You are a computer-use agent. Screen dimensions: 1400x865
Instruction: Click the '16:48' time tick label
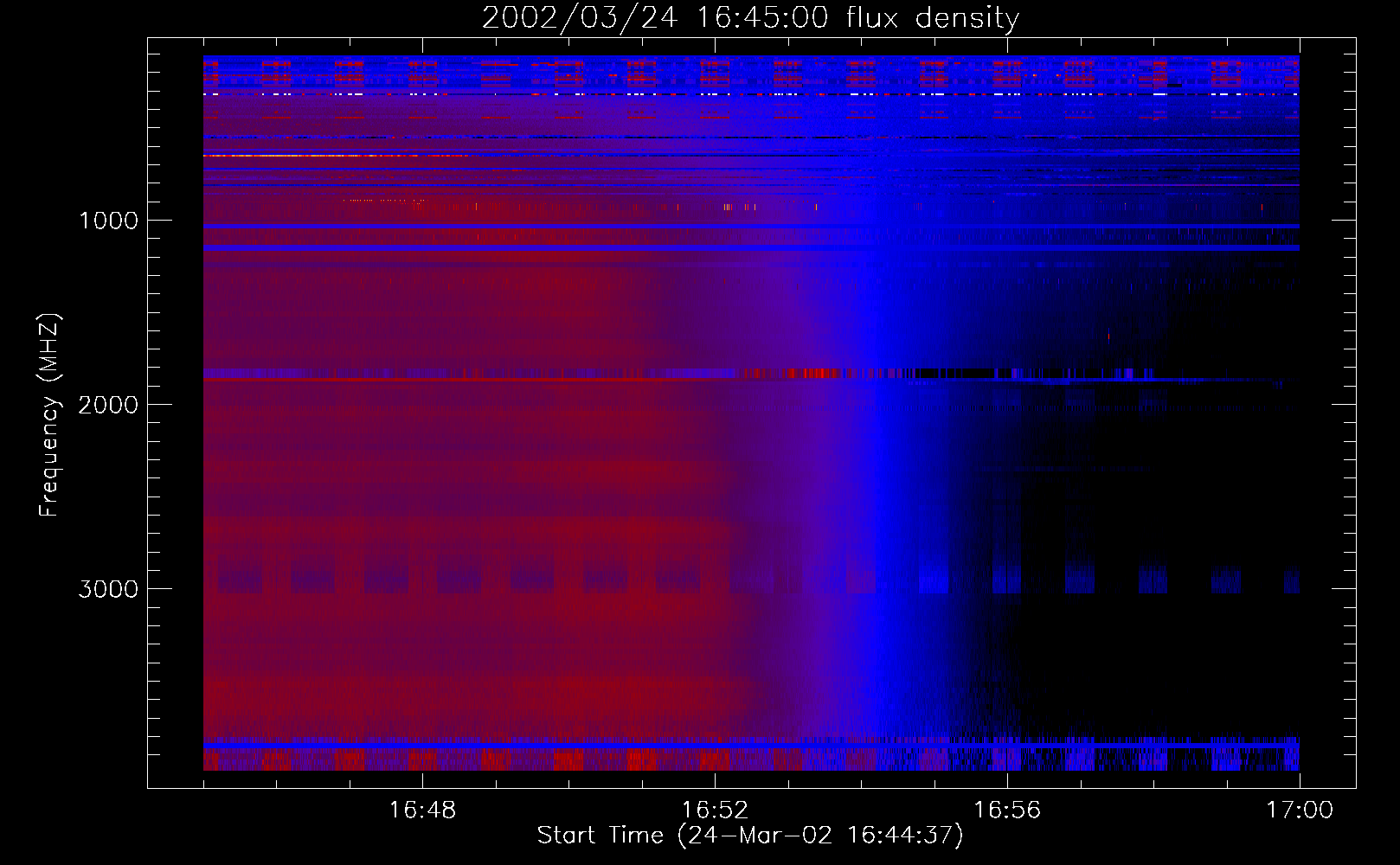coord(422,811)
